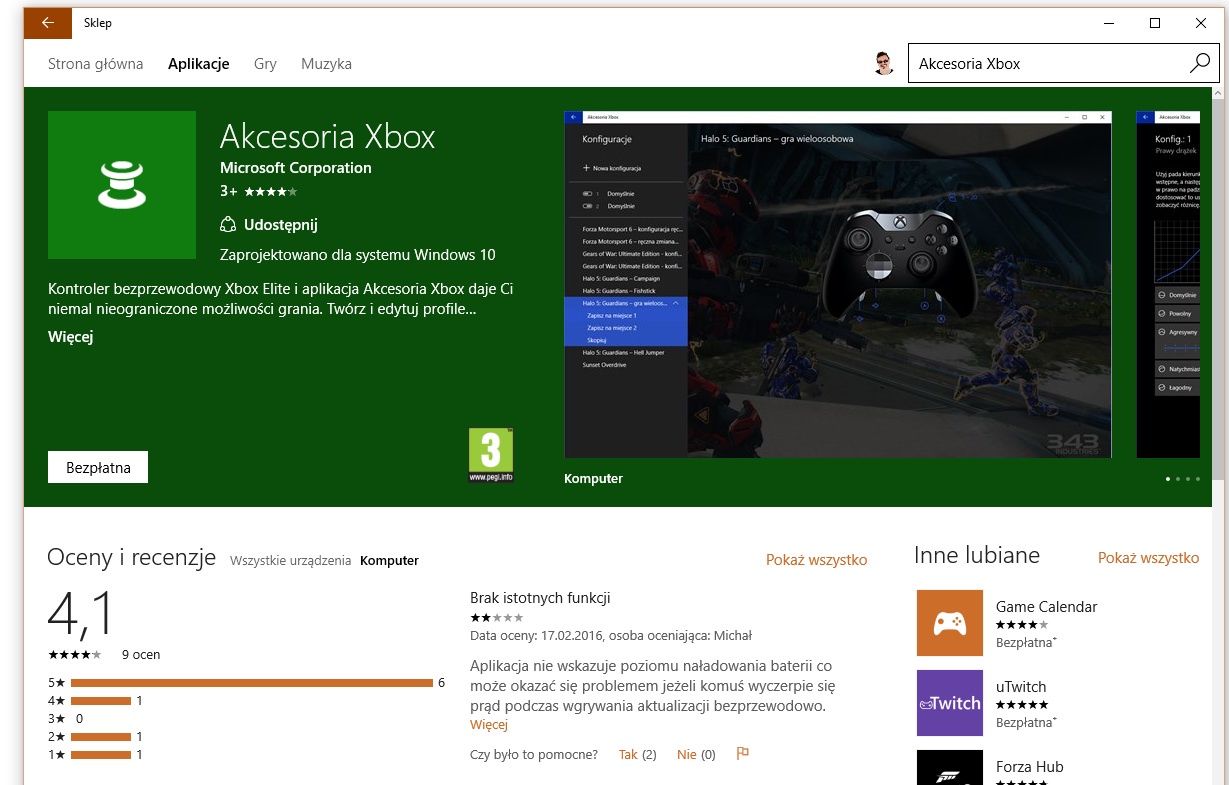Image resolution: width=1229 pixels, height=785 pixels.
Task: Open the Game Calendar title
Action: click(x=1046, y=607)
